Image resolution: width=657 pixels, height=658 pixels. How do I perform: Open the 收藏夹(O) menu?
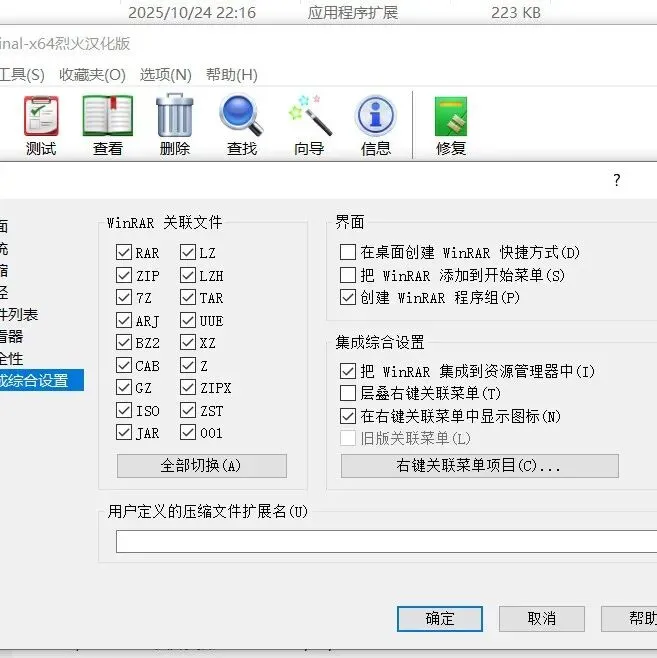pos(92,75)
